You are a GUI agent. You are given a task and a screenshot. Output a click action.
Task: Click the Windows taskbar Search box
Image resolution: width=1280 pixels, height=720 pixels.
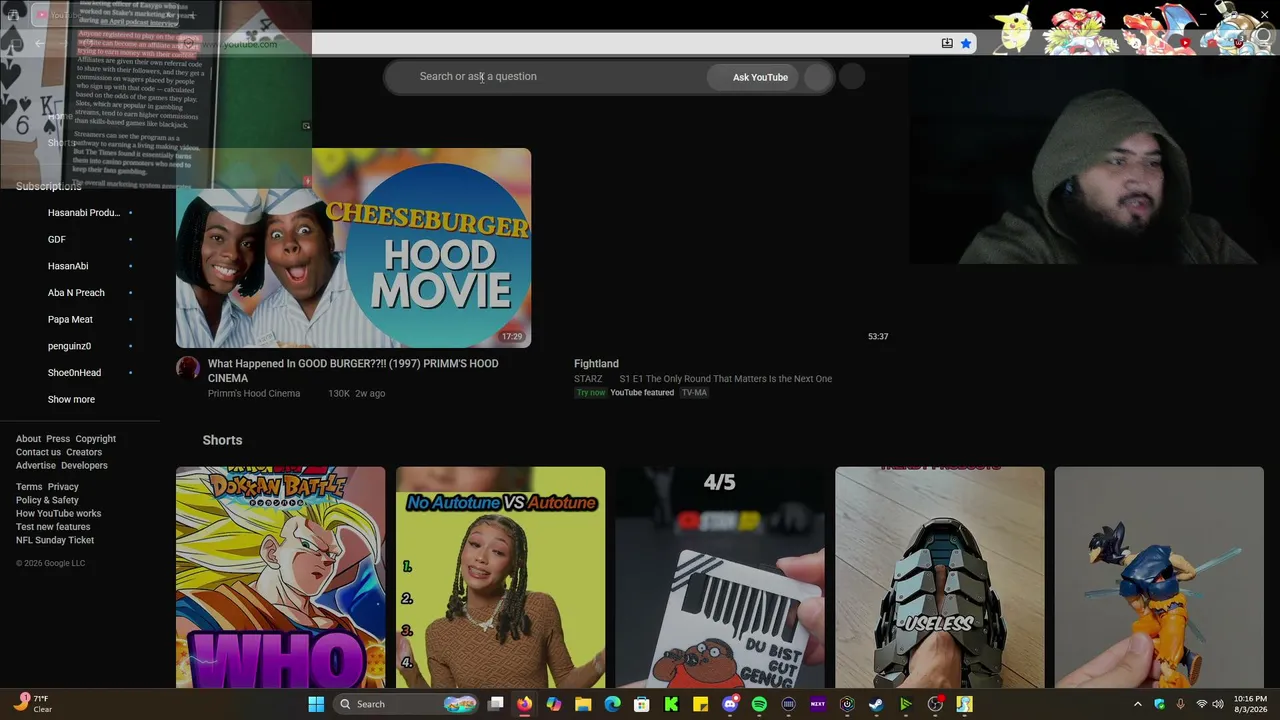(x=404, y=704)
